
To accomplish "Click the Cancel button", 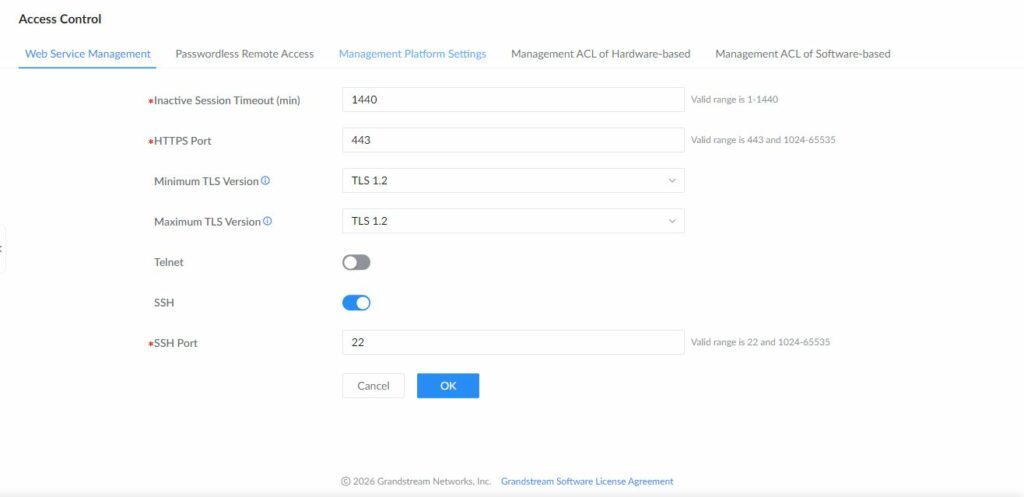I will tap(374, 386).
